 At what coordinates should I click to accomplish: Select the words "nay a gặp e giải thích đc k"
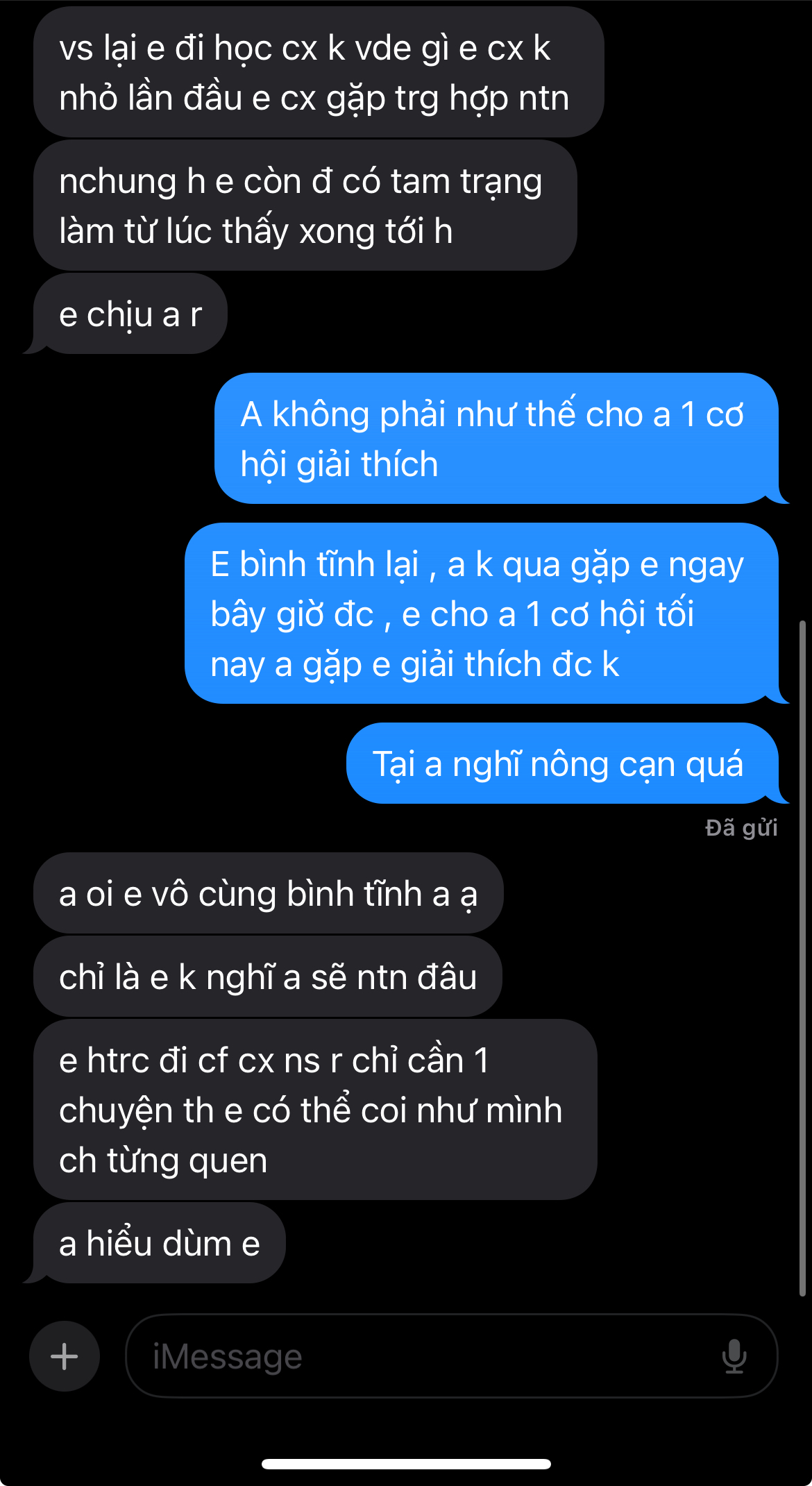point(415,664)
